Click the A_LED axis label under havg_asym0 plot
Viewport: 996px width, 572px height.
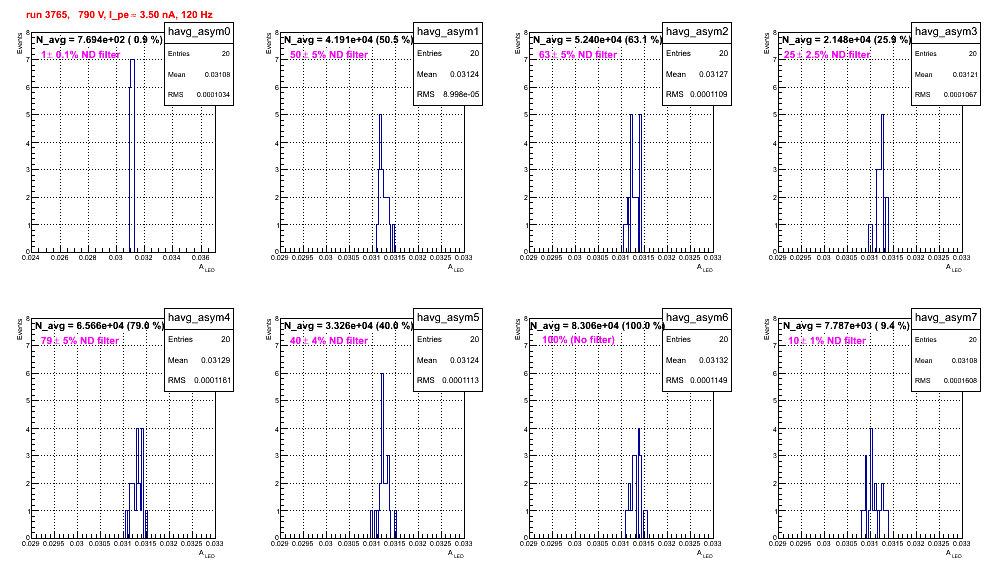click(207, 268)
